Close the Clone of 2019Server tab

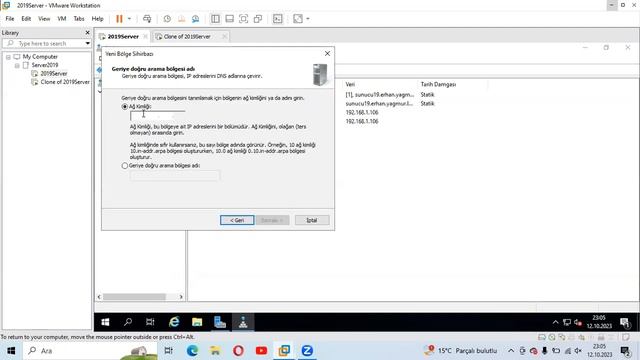coord(224,36)
